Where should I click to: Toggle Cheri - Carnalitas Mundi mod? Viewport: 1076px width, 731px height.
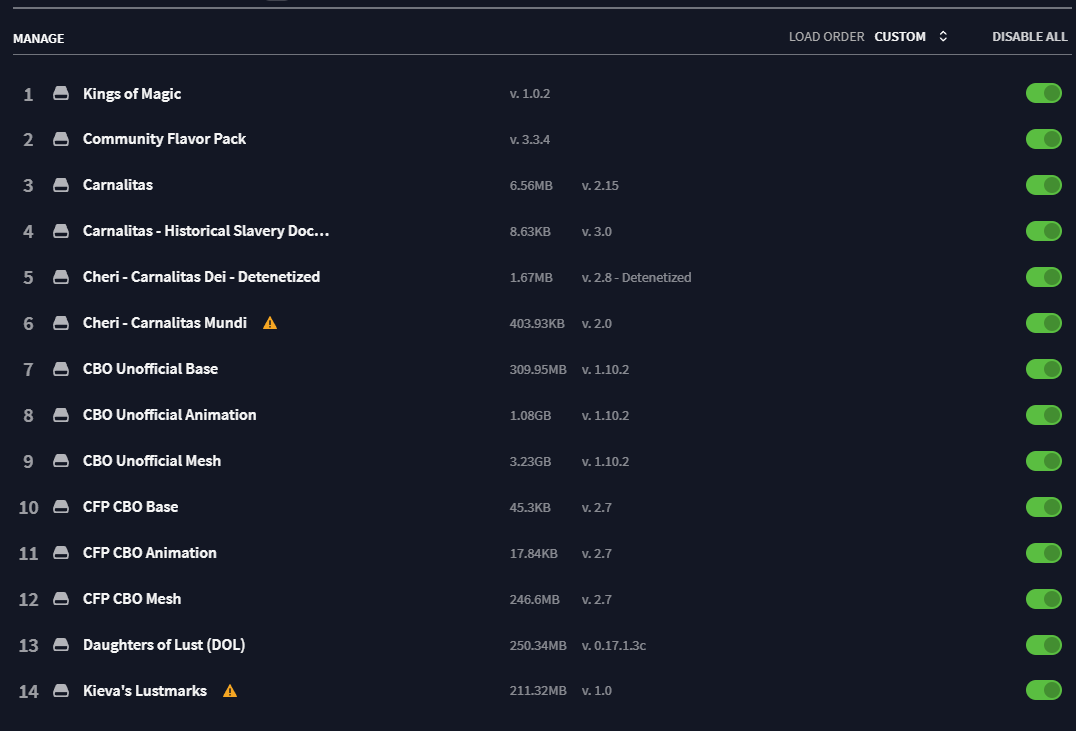click(1044, 323)
